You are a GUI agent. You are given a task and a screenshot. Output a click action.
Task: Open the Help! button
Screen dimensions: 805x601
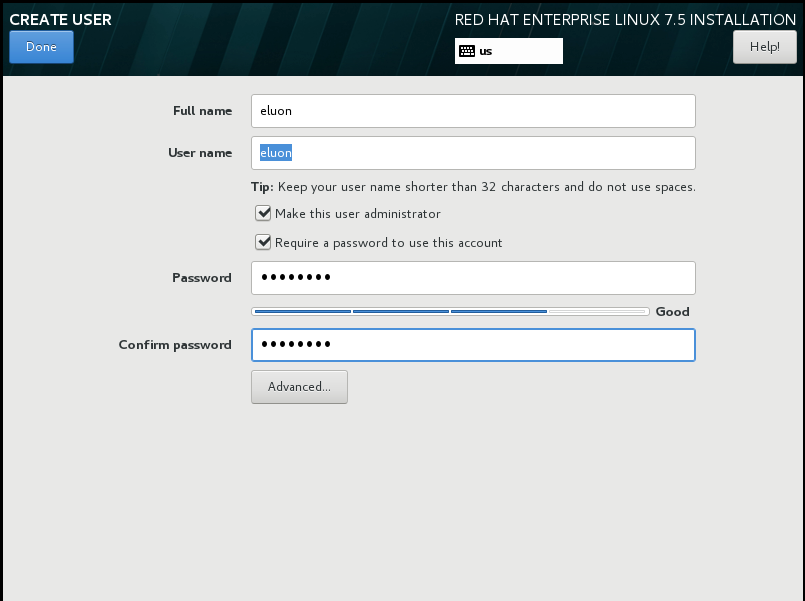tap(764, 47)
